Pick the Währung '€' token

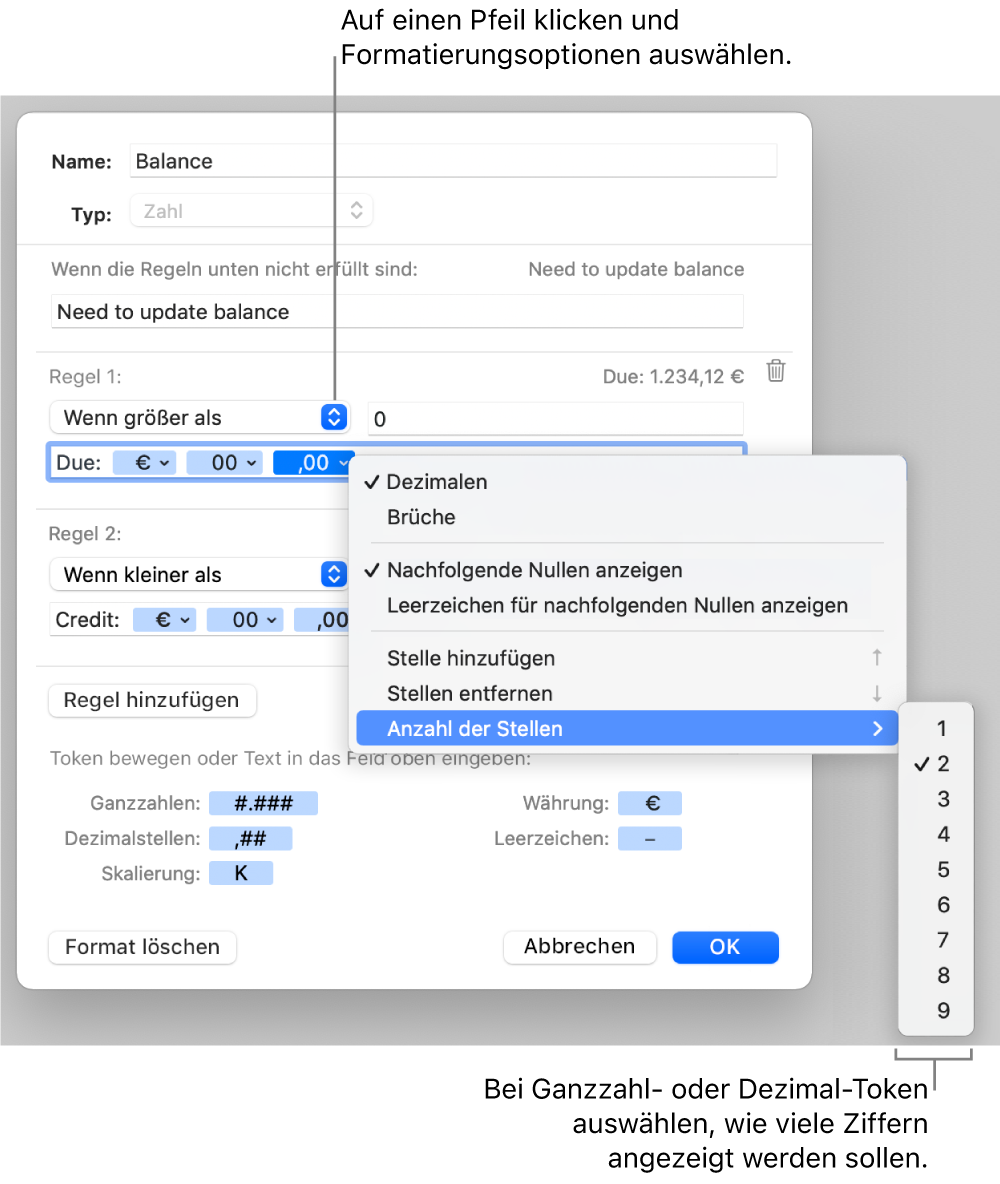650,803
